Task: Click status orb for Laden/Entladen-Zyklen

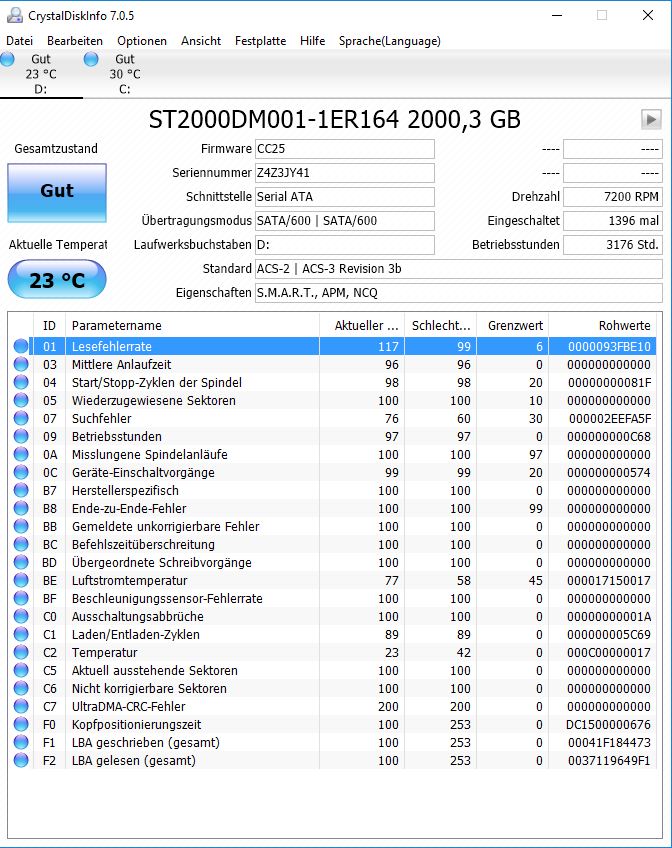Action: click(x=21, y=634)
